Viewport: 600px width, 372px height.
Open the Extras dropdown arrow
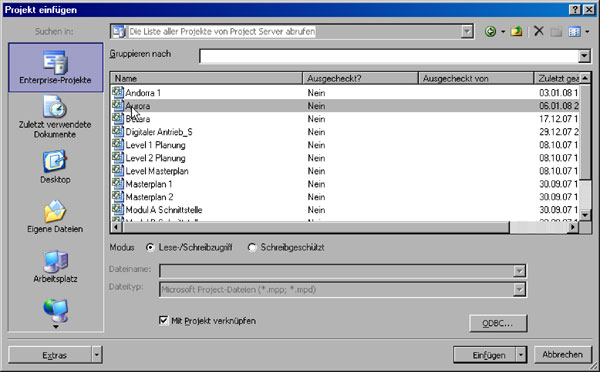(96, 355)
